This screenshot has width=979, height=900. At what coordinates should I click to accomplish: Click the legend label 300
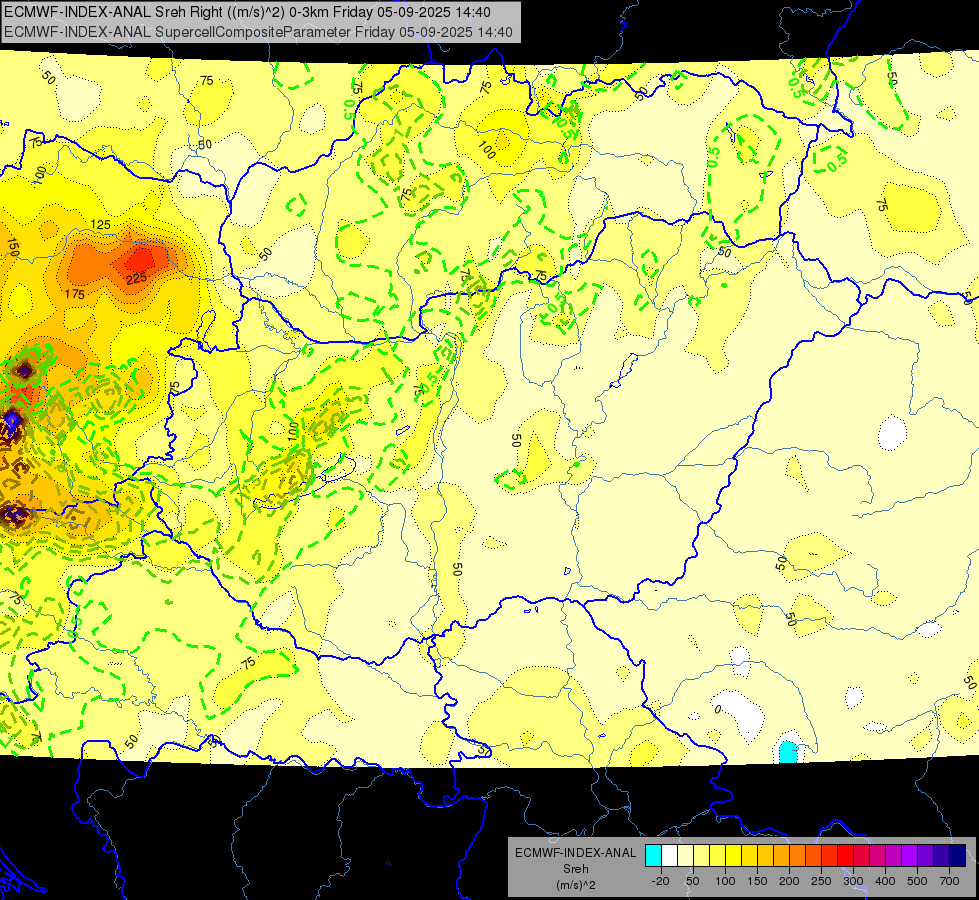point(853,881)
